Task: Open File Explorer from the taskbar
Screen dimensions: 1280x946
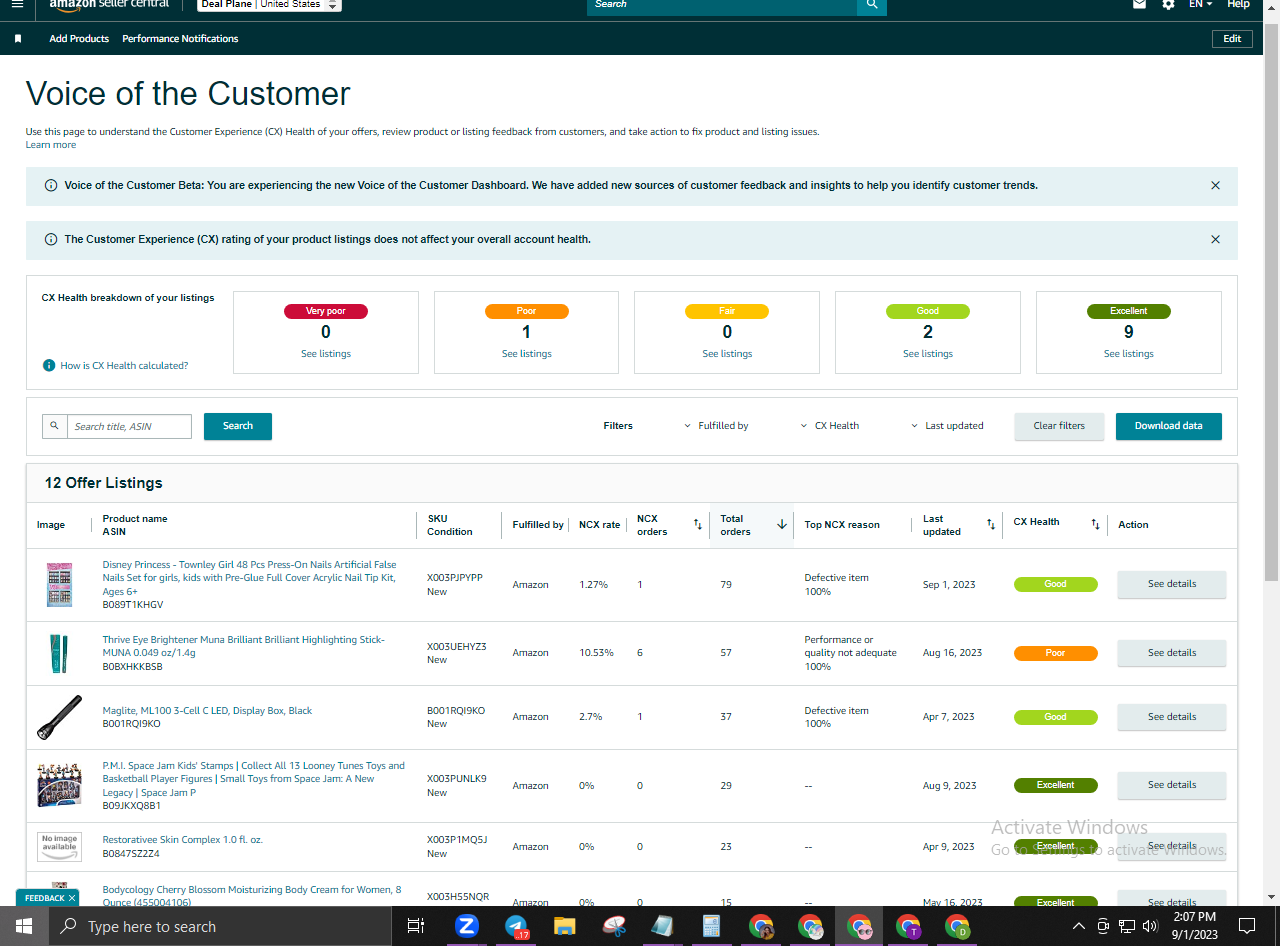Action: [x=565, y=927]
